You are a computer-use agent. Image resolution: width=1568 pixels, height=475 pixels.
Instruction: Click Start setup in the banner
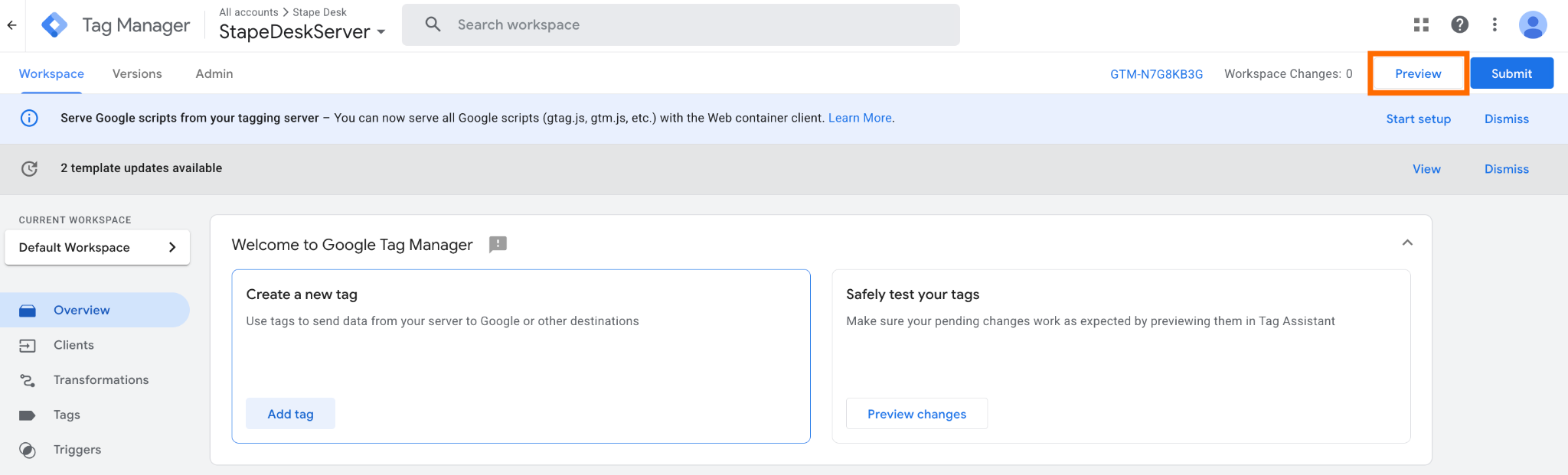pyautogui.click(x=1418, y=119)
